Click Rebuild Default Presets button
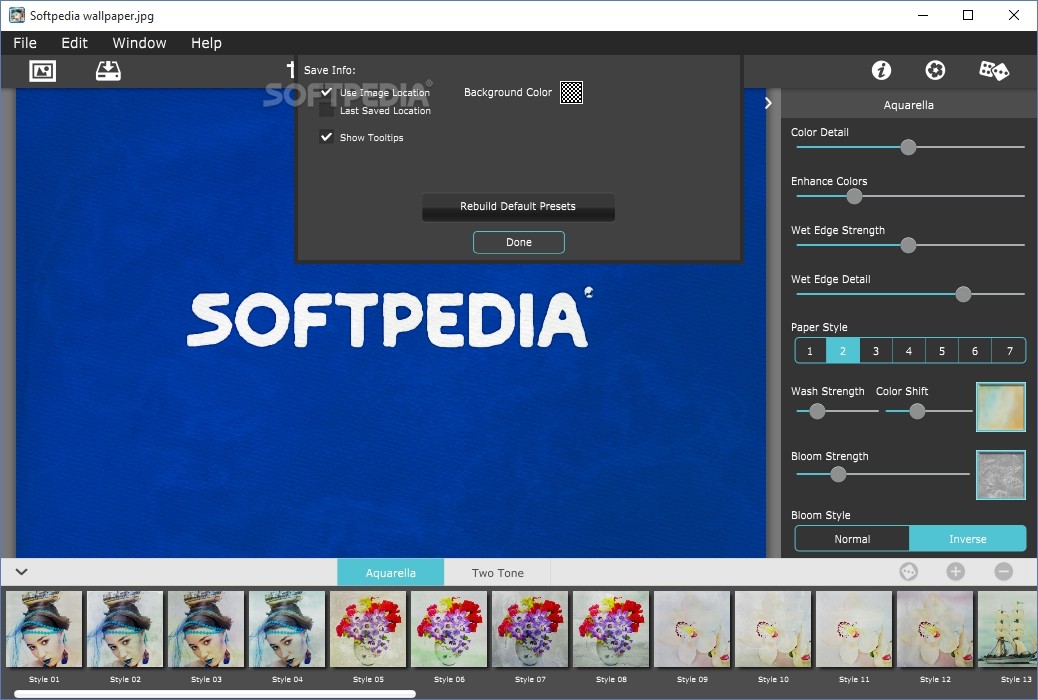The height and width of the screenshot is (700, 1038). (518, 207)
